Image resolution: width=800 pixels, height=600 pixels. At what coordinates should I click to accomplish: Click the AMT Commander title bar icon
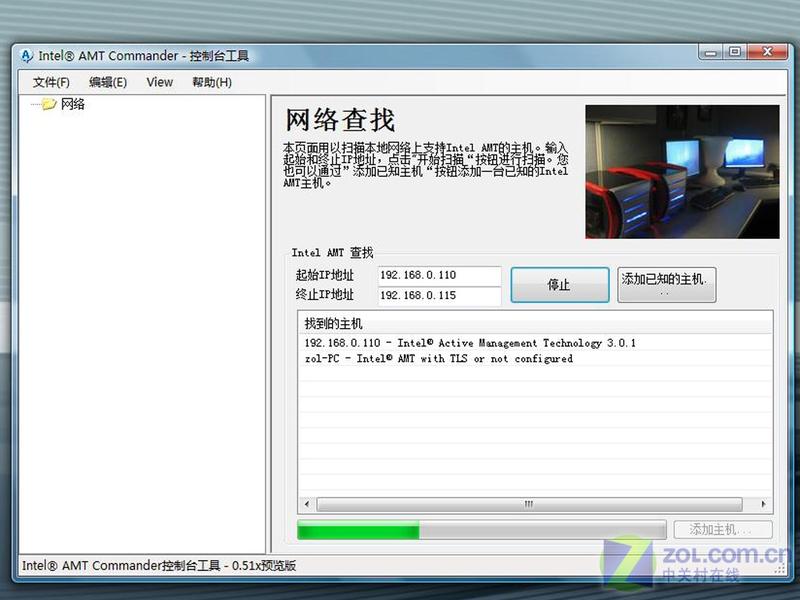27,56
